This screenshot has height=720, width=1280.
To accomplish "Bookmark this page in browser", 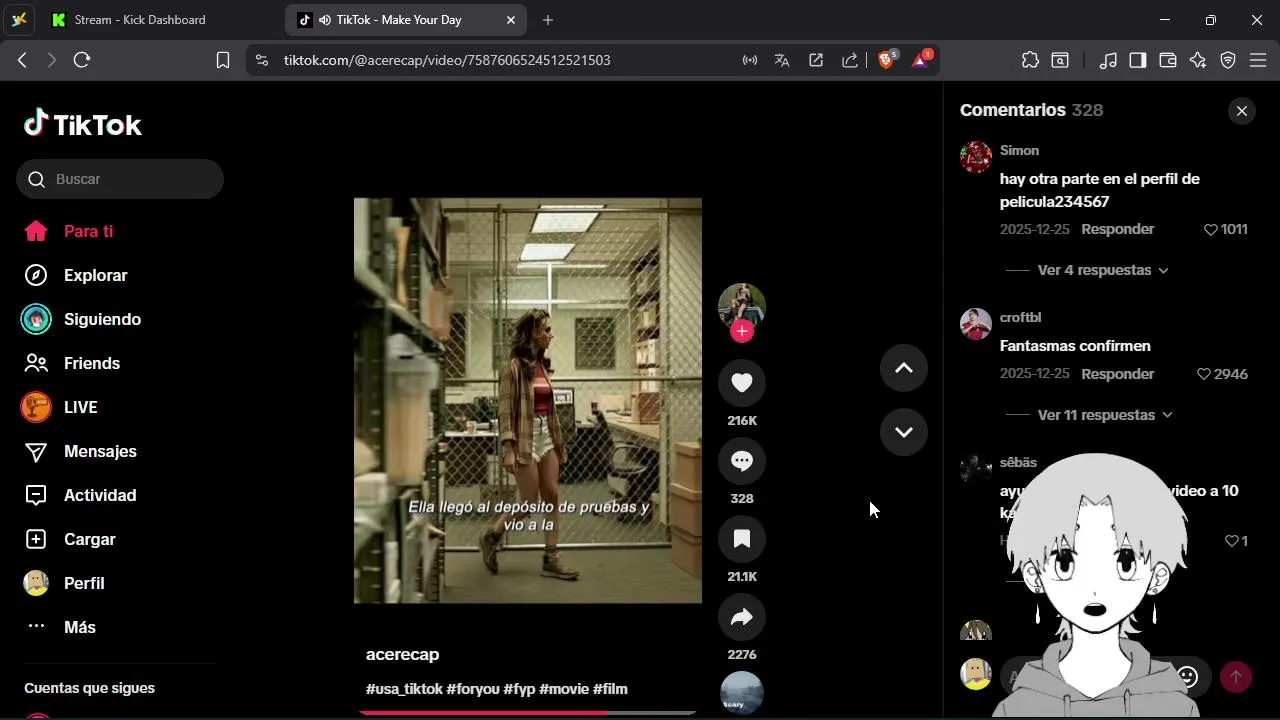I will click(223, 60).
